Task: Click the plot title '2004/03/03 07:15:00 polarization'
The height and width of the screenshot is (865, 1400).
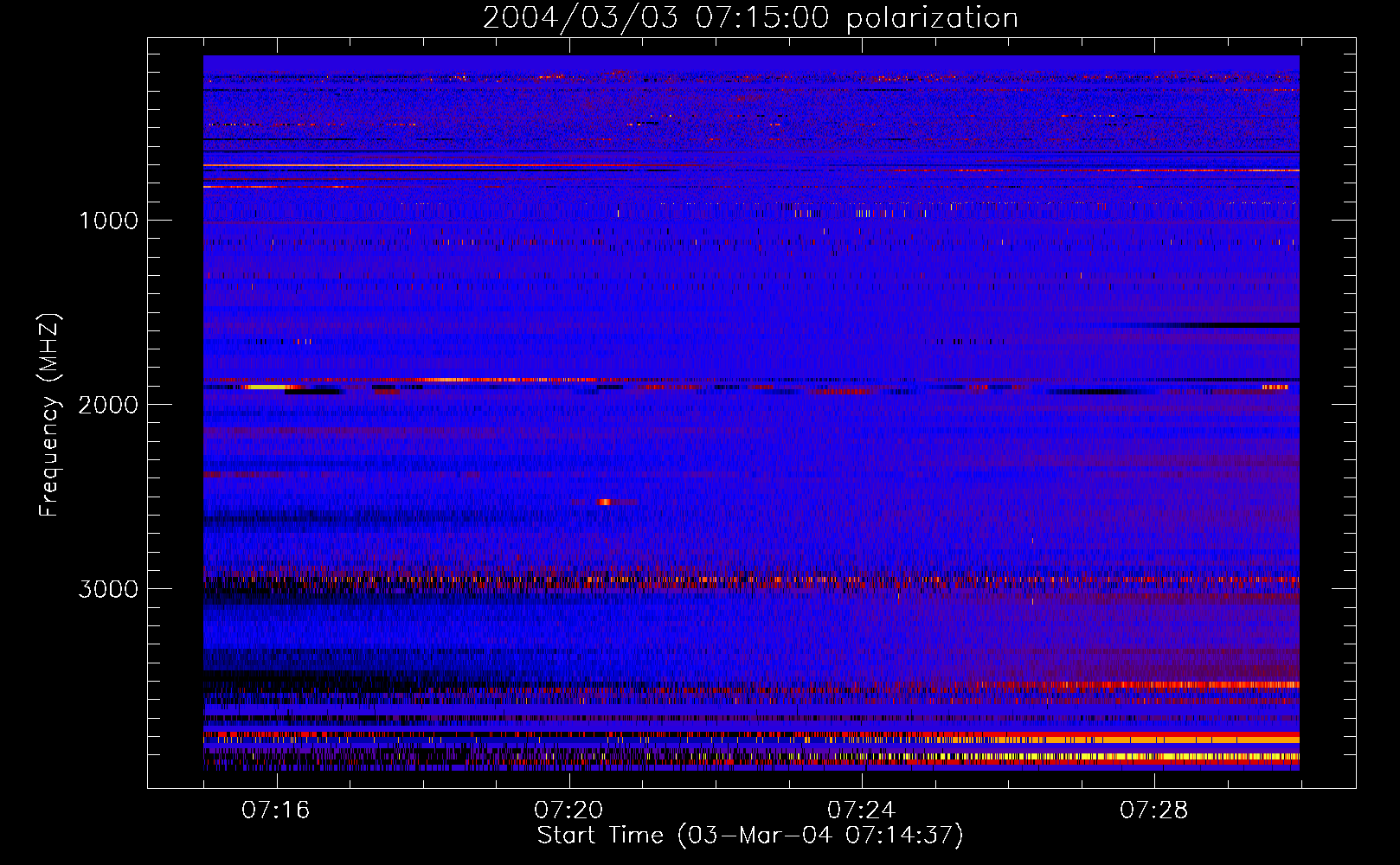Action: point(750,17)
